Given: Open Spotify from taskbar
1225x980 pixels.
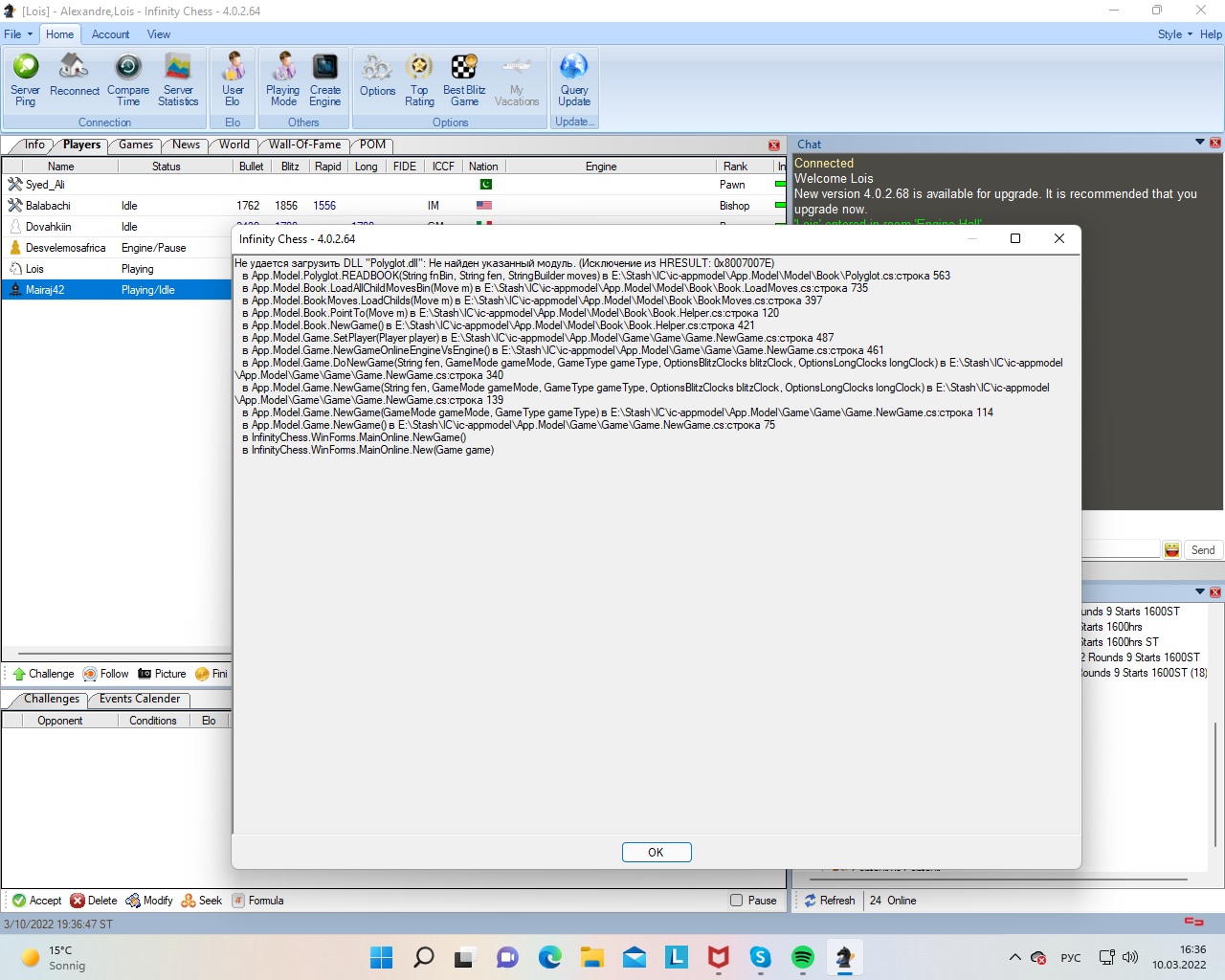Looking at the screenshot, I should [x=803, y=957].
